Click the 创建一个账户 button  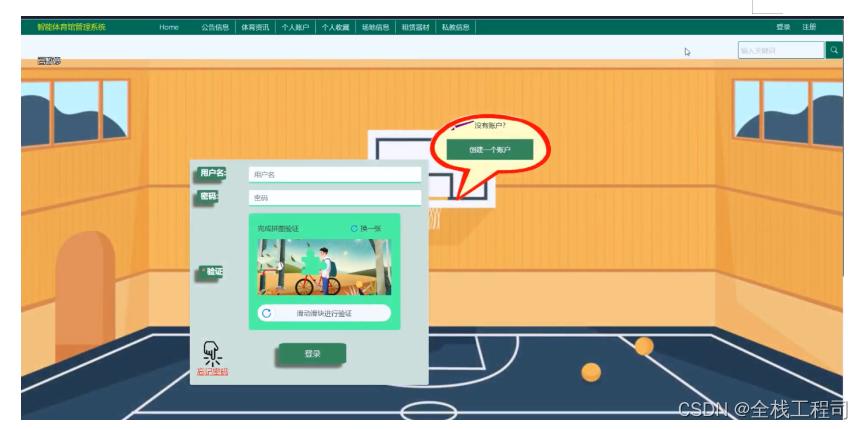(x=490, y=149)
